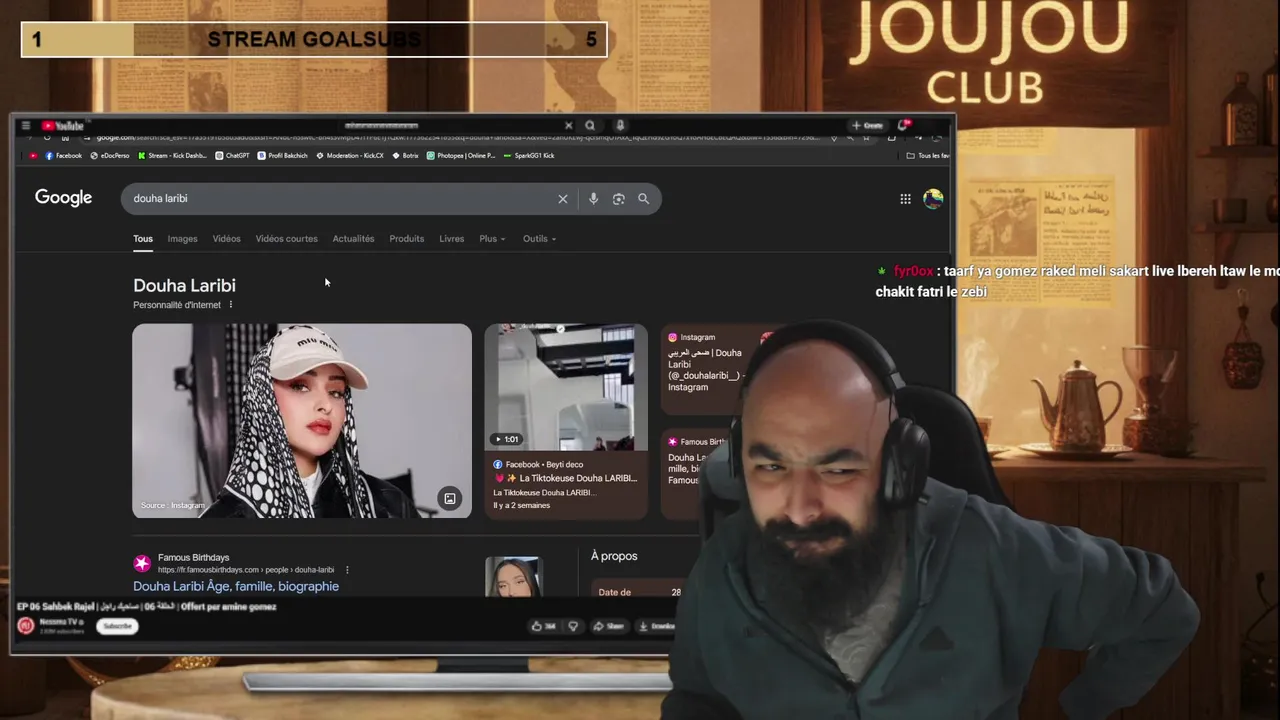The width and height of the screenshot is (1280, 720).
Task: Open the Google apps grid
Action: 905,199
